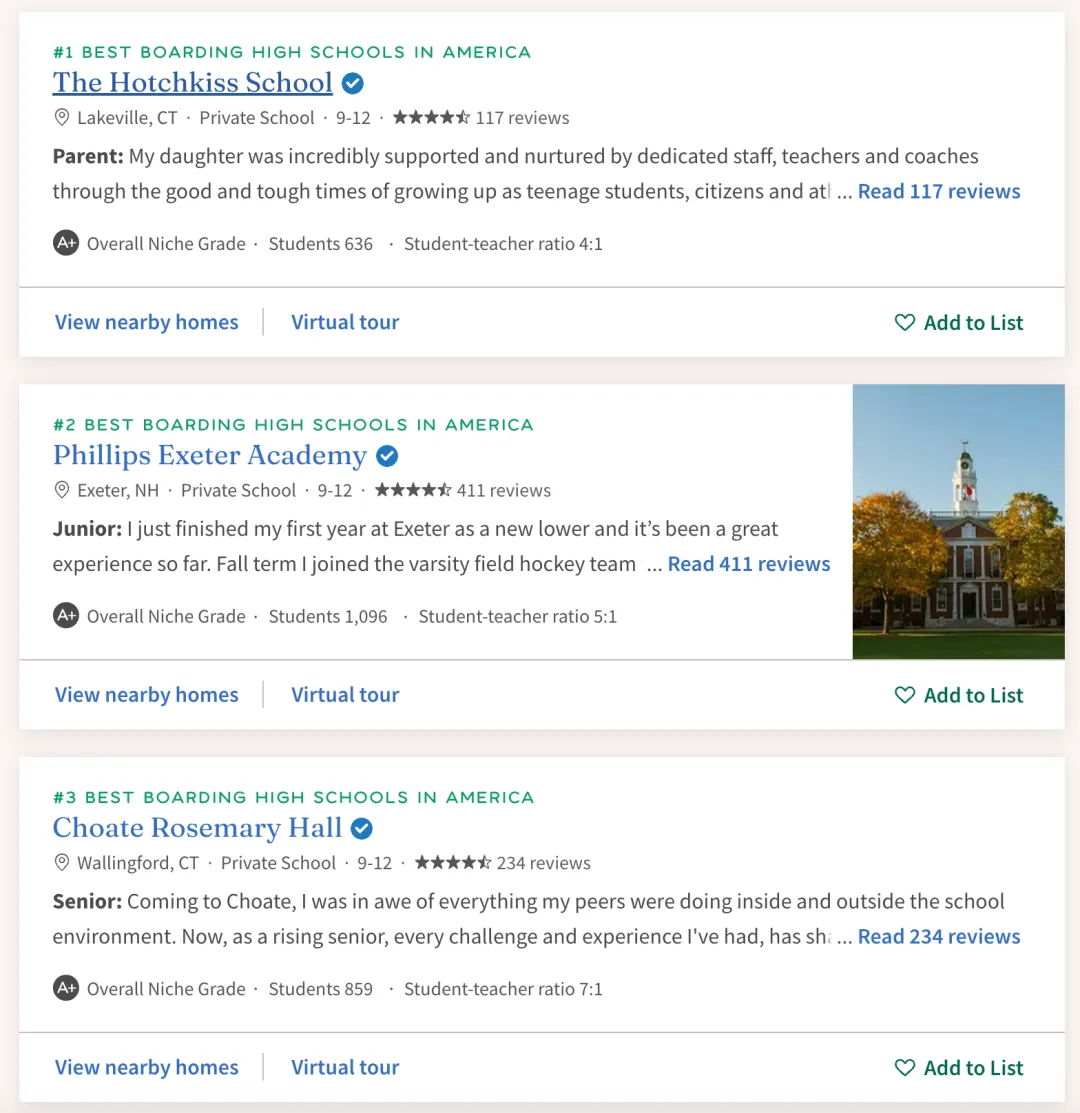1080x1113 pixels.
Task: Open Virtual tour for Phillips Exeter Academy
Action: 345,695
